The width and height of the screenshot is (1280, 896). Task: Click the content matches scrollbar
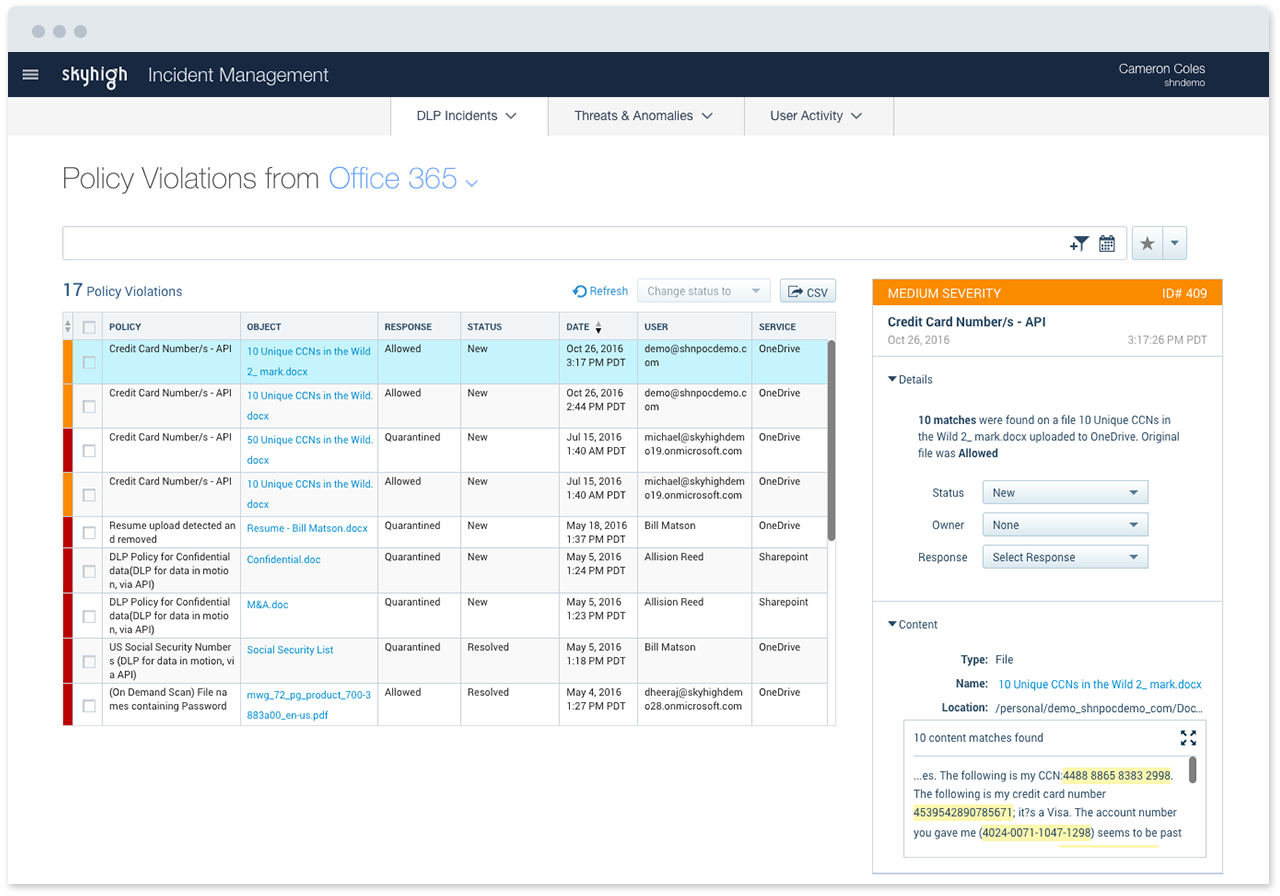point(1192,770)
